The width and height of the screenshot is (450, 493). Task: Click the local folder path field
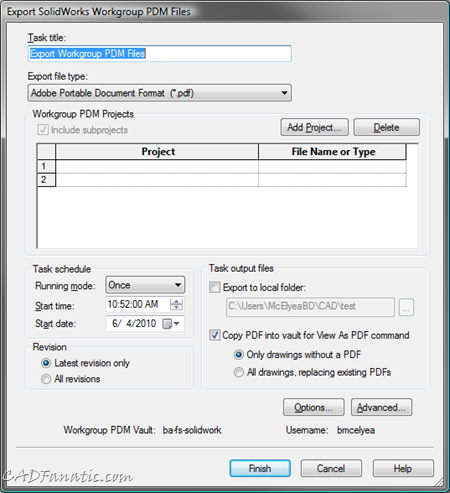tap(310, 307)
